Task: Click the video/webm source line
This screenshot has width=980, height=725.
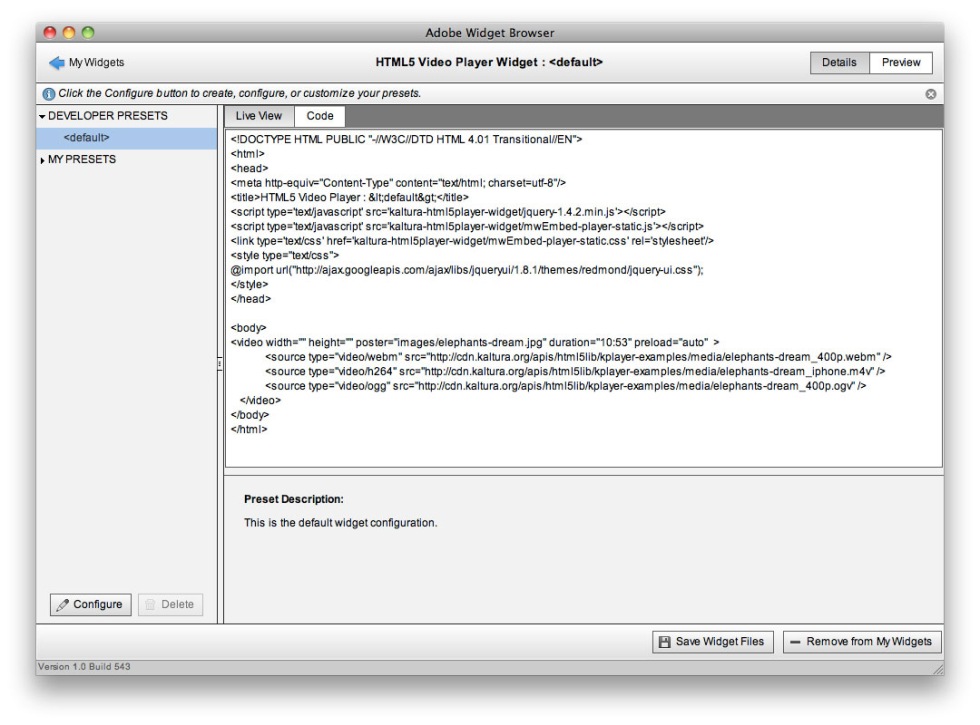Action: tap(578, 357)
